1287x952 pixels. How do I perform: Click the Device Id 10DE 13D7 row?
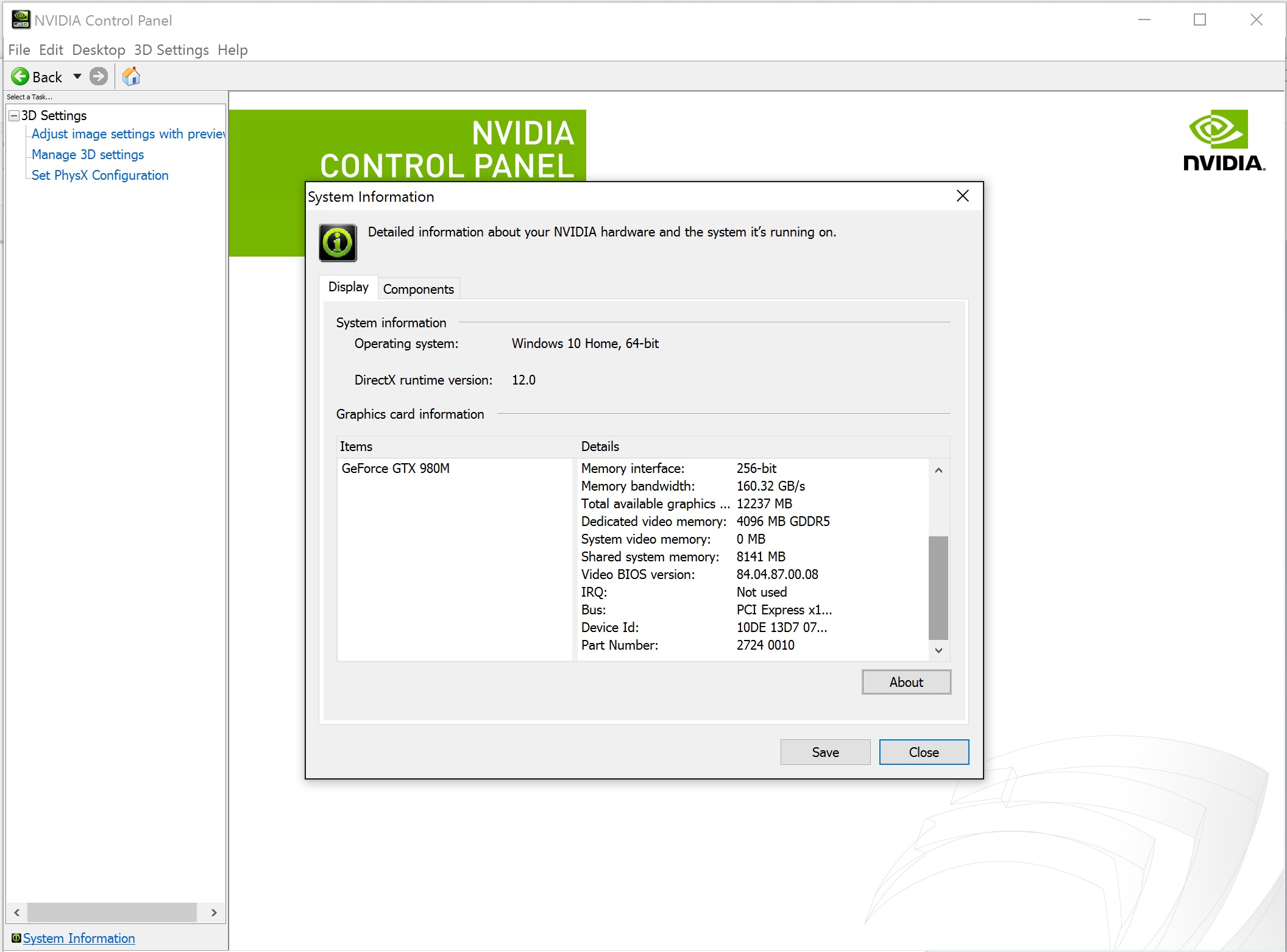click(753, 627)
